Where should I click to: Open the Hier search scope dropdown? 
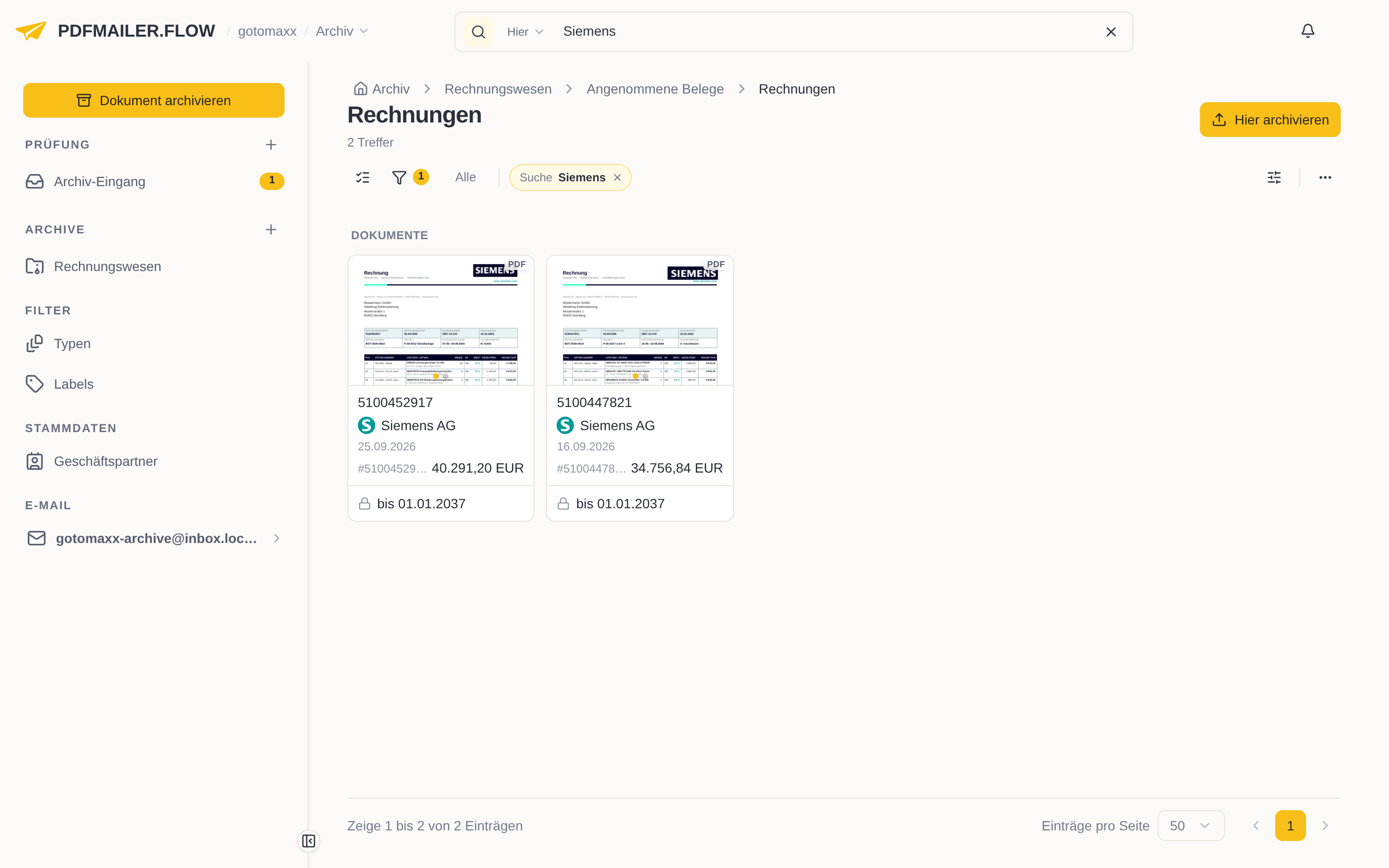click(x=525, y=31)
